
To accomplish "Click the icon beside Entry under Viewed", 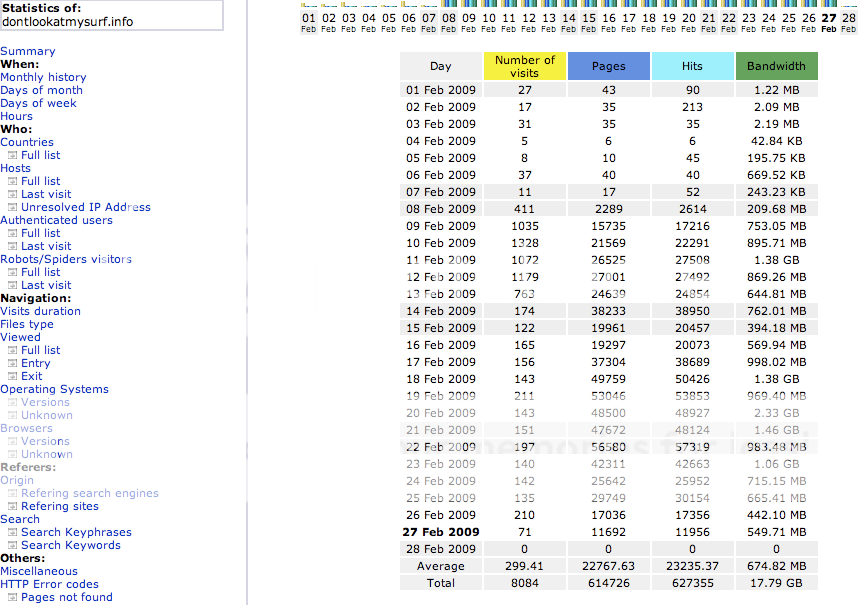I will coord(12,364).
